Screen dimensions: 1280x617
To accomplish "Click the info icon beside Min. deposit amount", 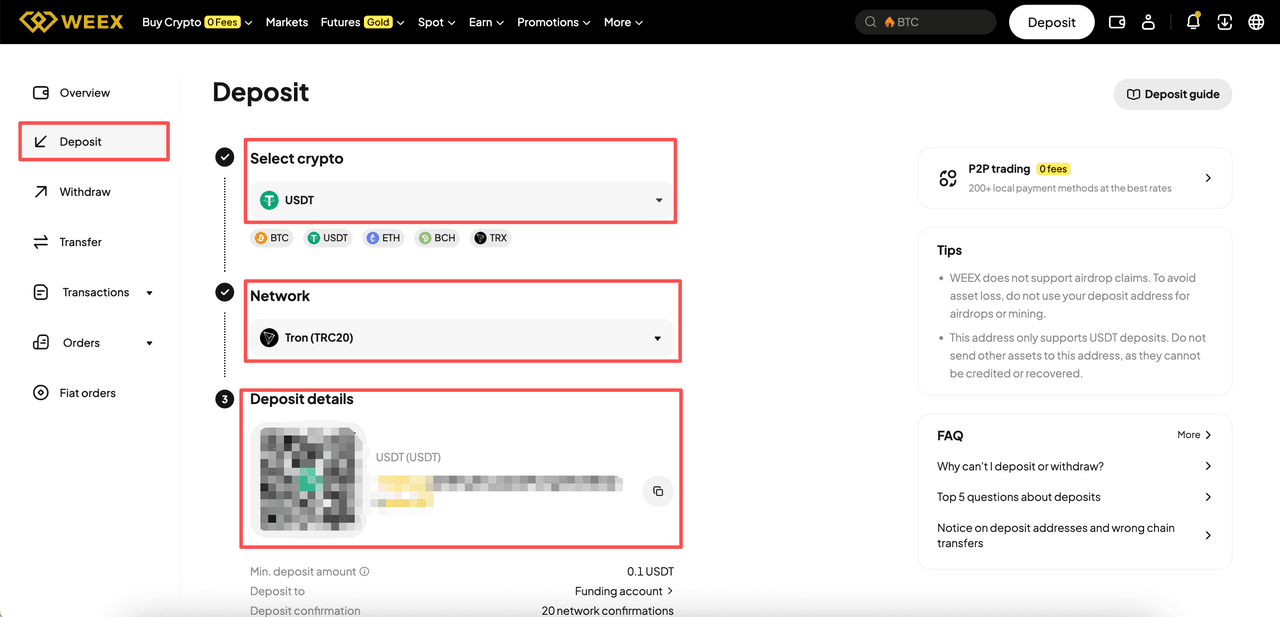I will pos(364,572).
